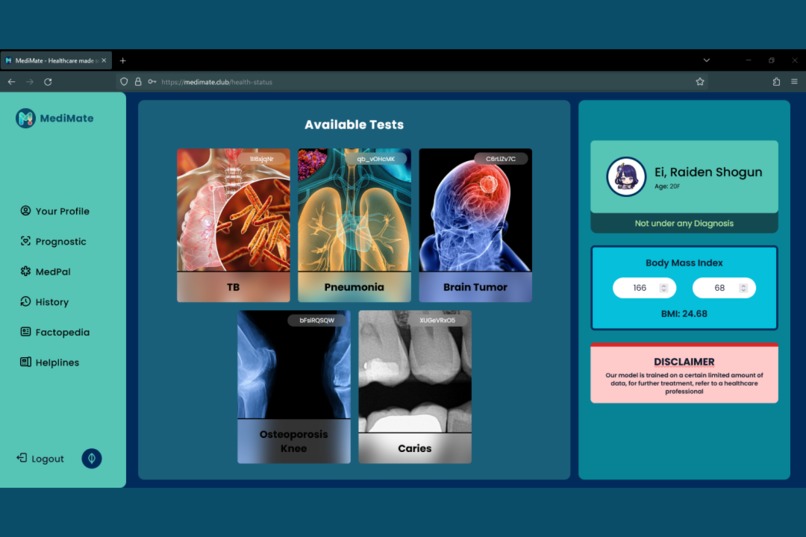Image resolution: width=806 pixels, height=537 pixels.
Task: Click the Ei, Raiden Shogun name
Action: pos(708,172)
